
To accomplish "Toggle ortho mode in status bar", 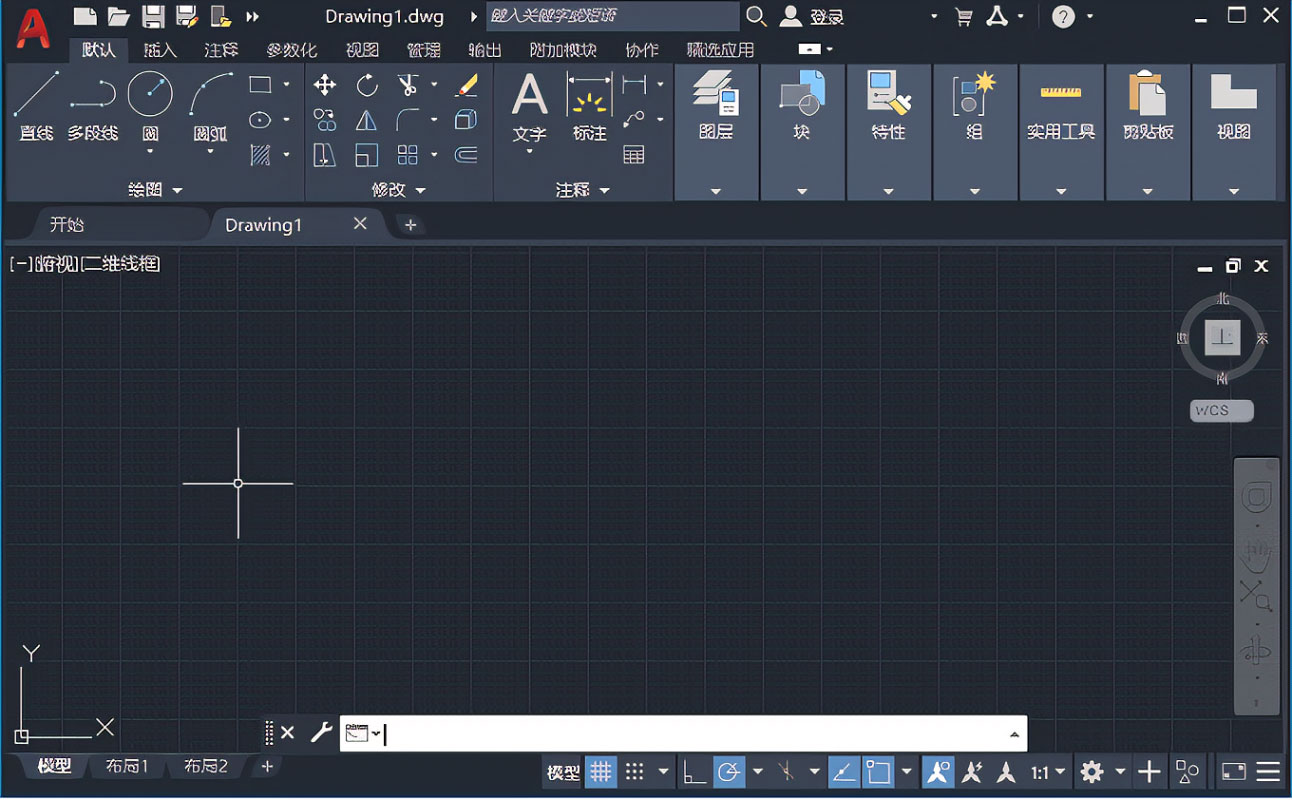I will (x=693, y=772).
